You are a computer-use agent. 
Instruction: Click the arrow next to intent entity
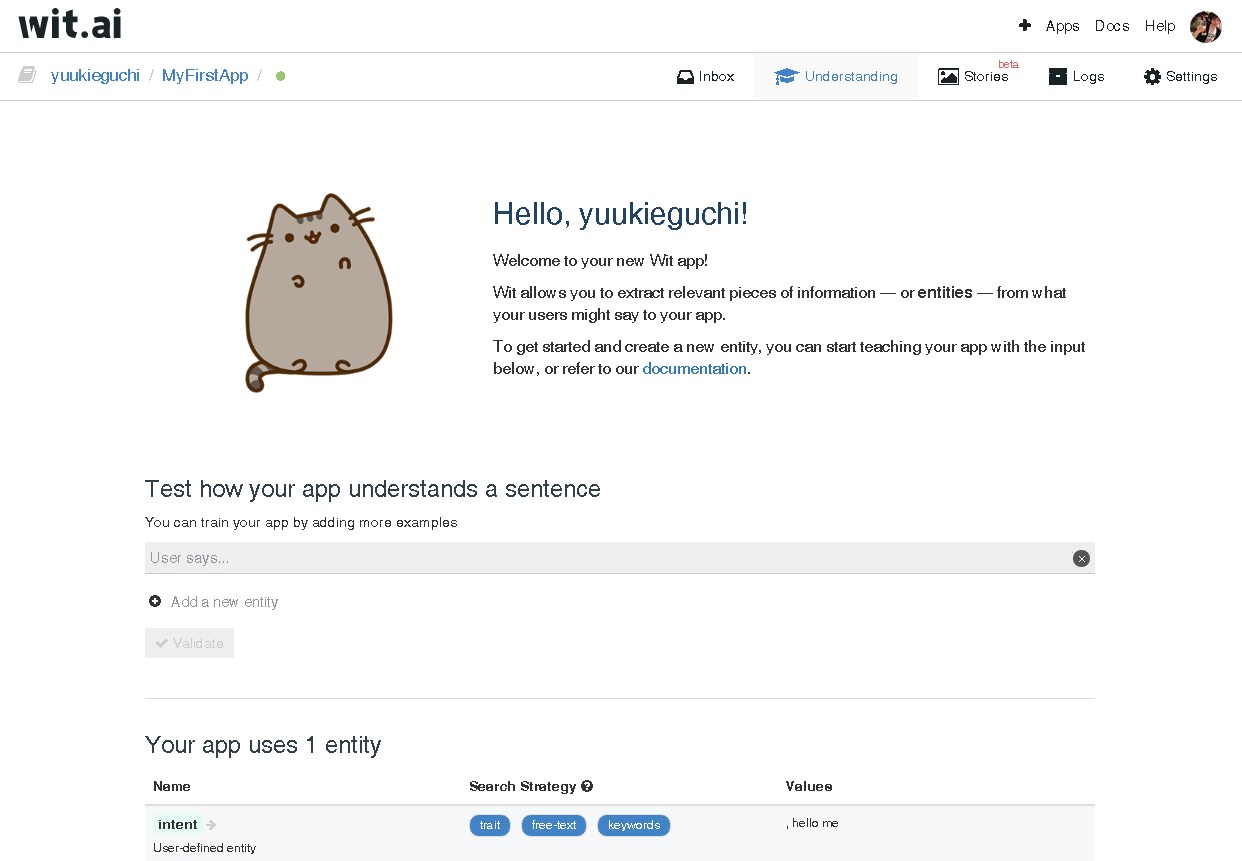[211, 825]
